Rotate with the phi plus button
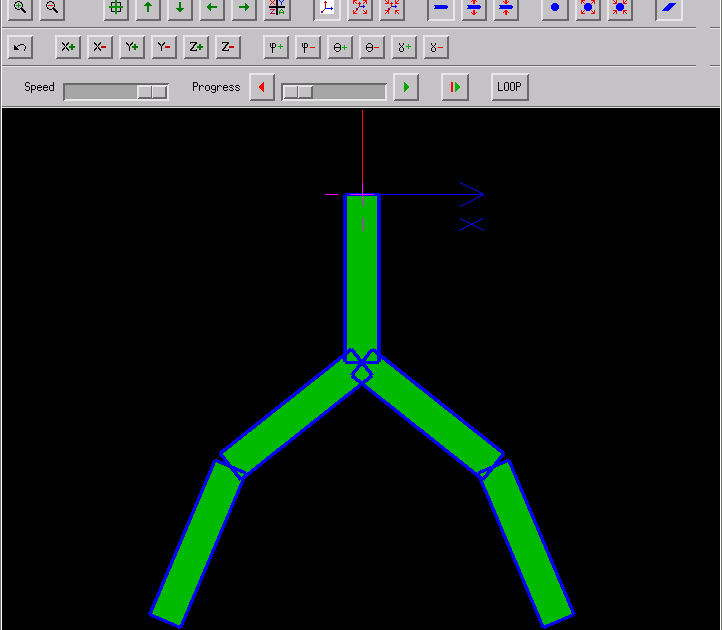The image size is (722, 630). (276, 47)
